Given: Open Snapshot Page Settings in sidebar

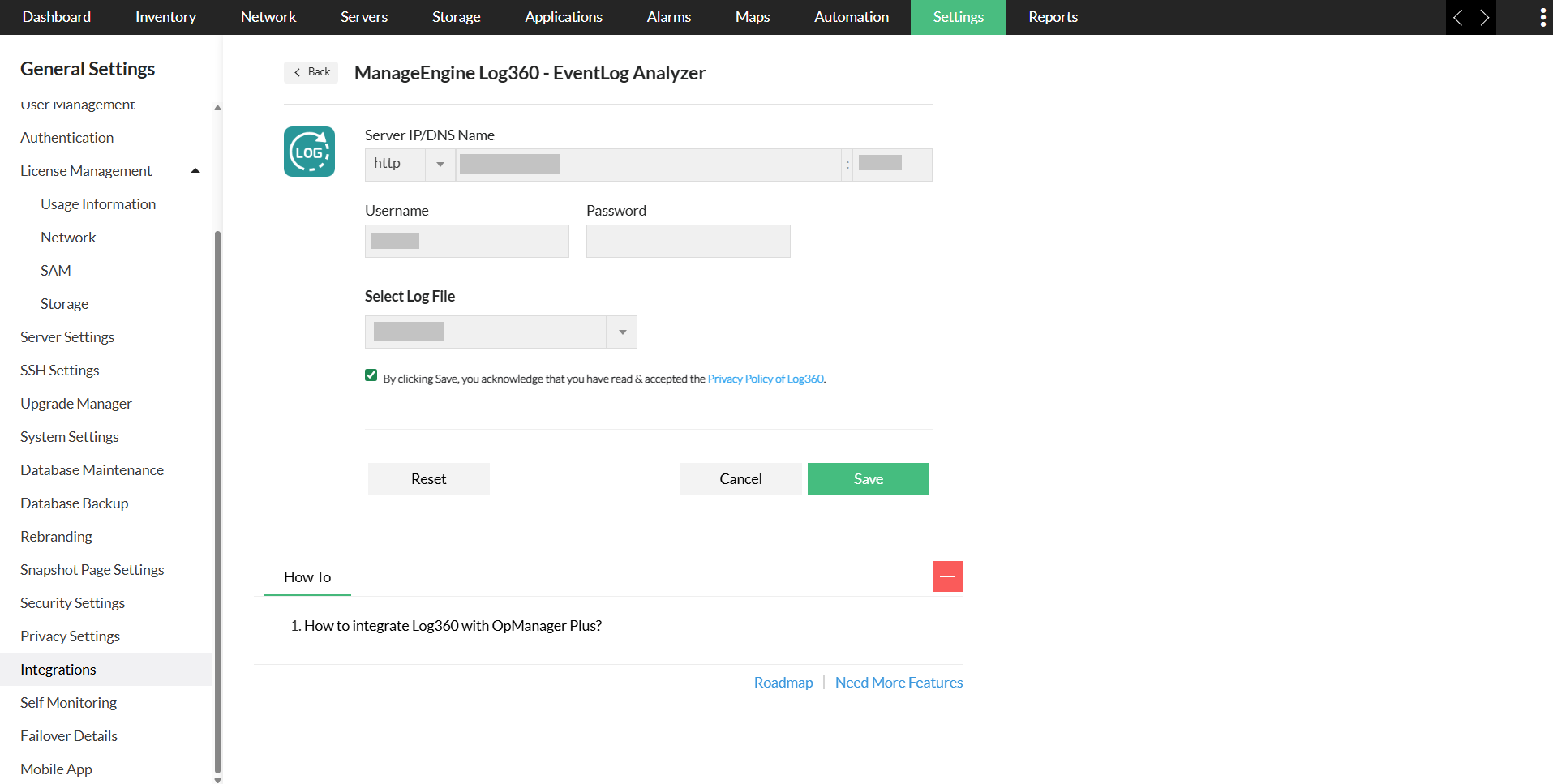Looking at the screenshot, I should click(x=92, y=570).
